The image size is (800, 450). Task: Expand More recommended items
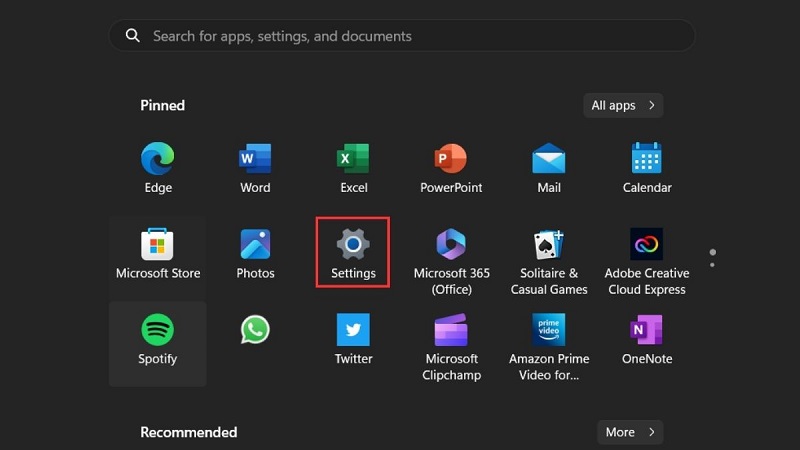pyautogui.click(x=630, y=432)
